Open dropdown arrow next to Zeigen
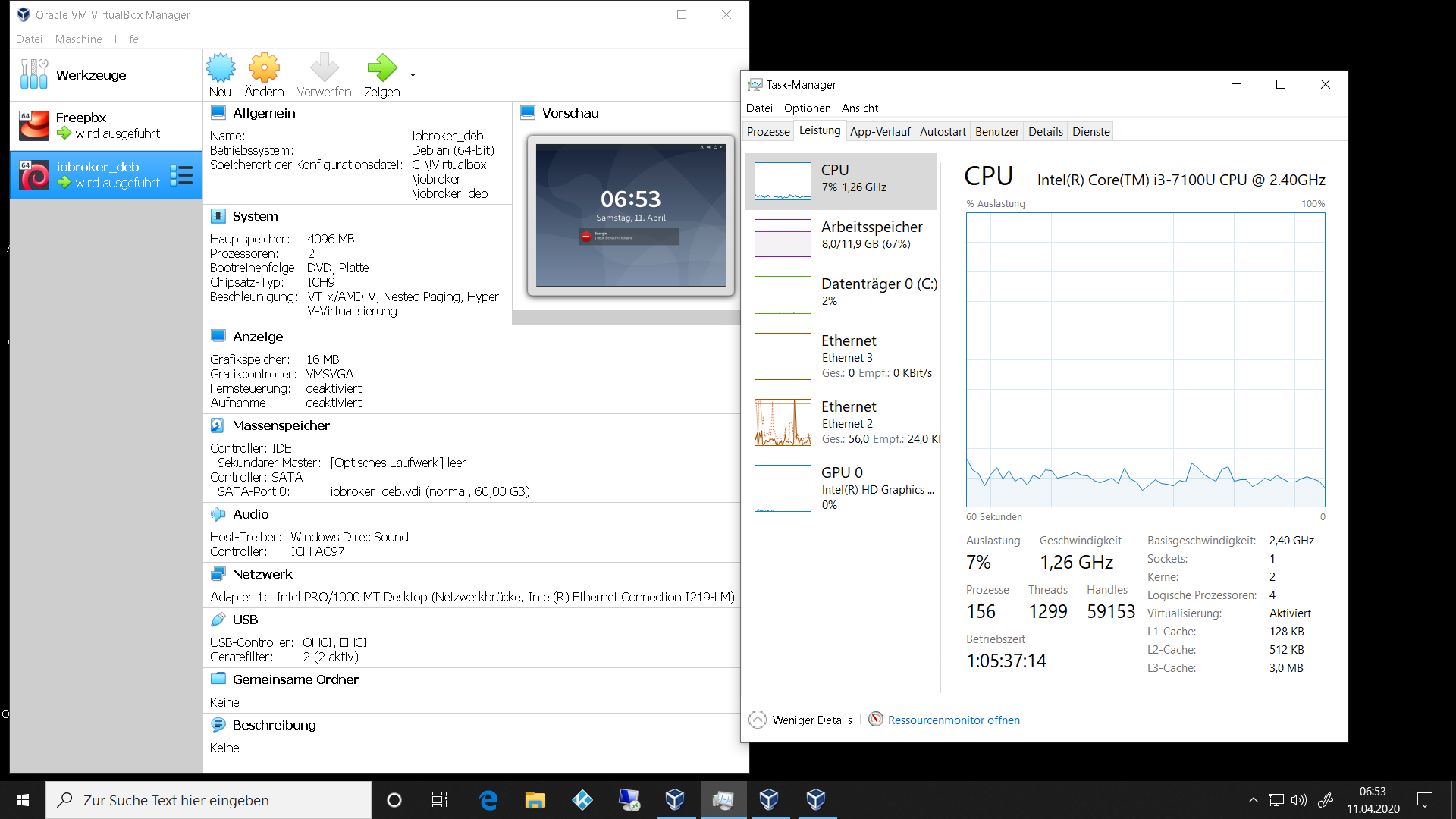This screenshot has width=1456, height=819. (x=413, y=75)
